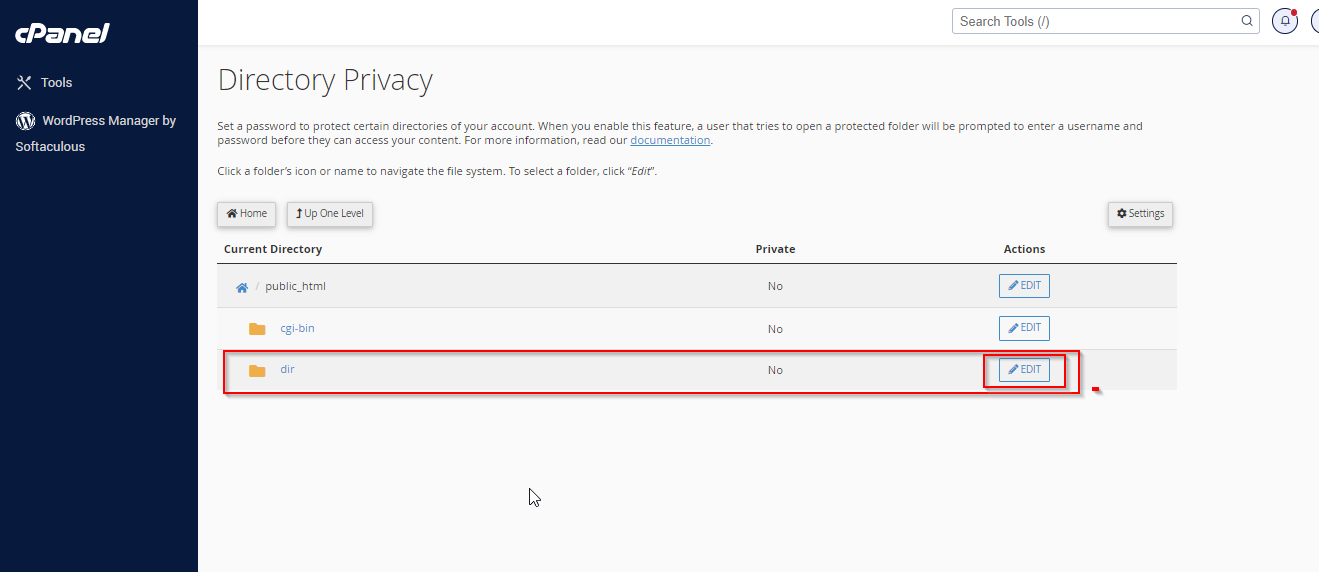This screenshot has width=1319, height=572.
Task: Click the home icon in the directory path
Action: tap(242, 287)
